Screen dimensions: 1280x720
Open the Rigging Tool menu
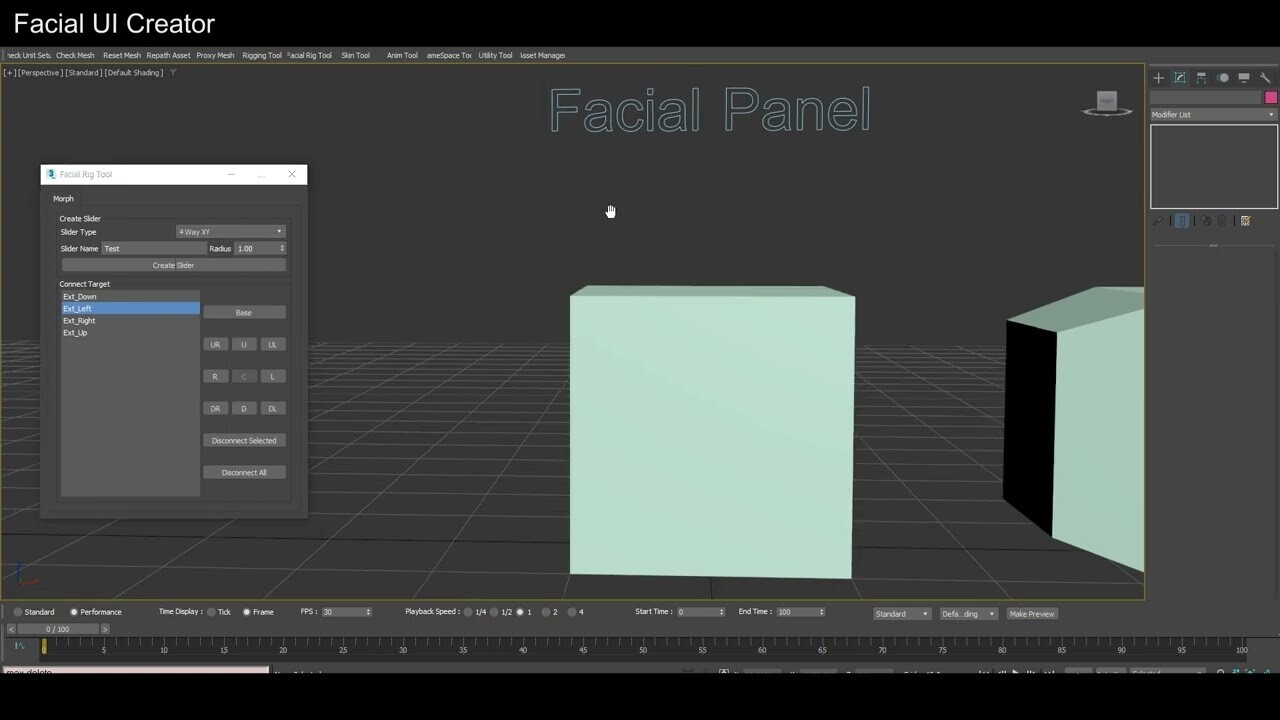click(x=262, y=55)
